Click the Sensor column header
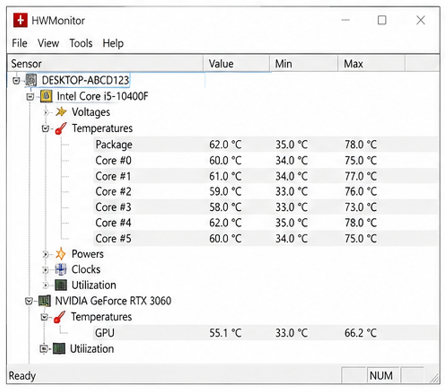The image size is (445, 392). [105, 64]
